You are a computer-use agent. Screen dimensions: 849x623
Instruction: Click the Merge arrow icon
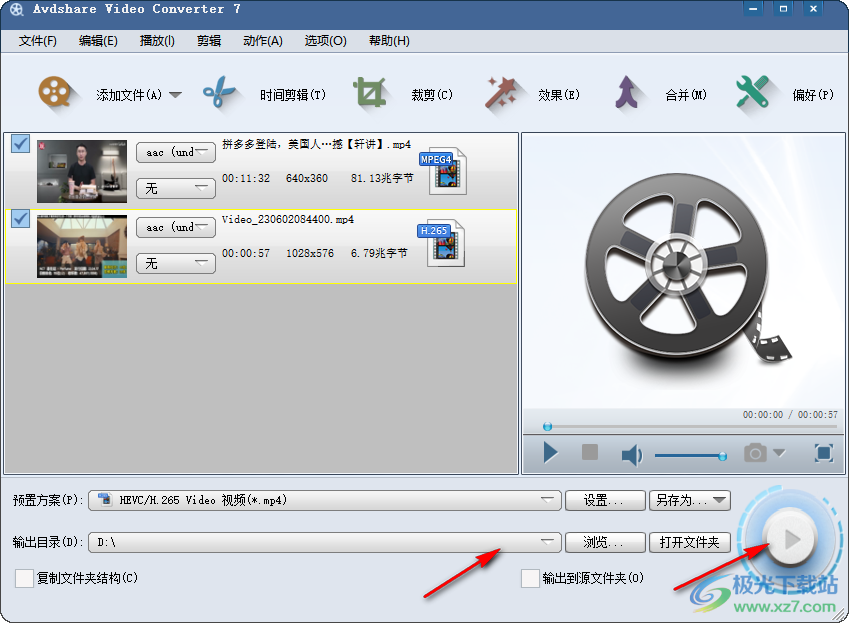tap(626, 93)
